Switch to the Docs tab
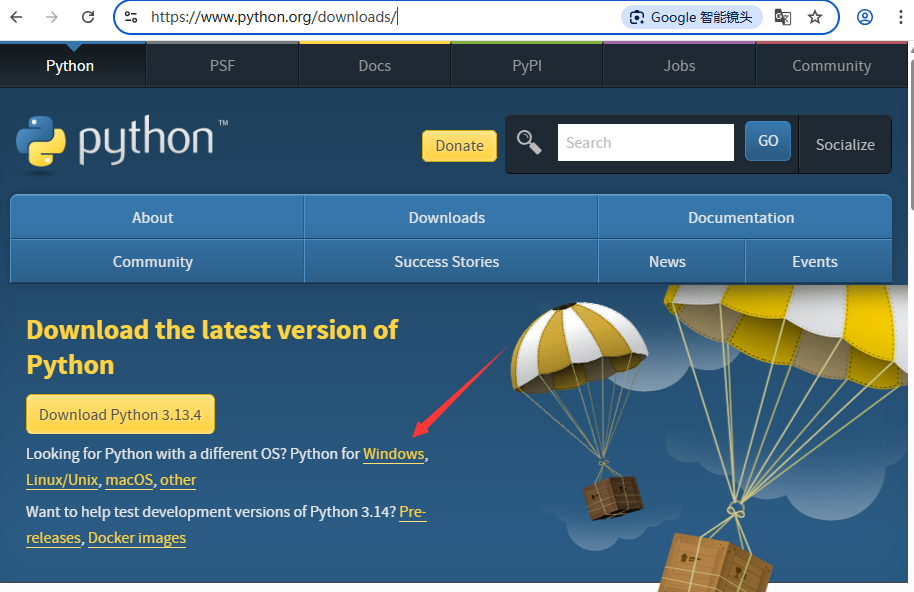Viewport: 914px width, 592px height. point(374,65)
